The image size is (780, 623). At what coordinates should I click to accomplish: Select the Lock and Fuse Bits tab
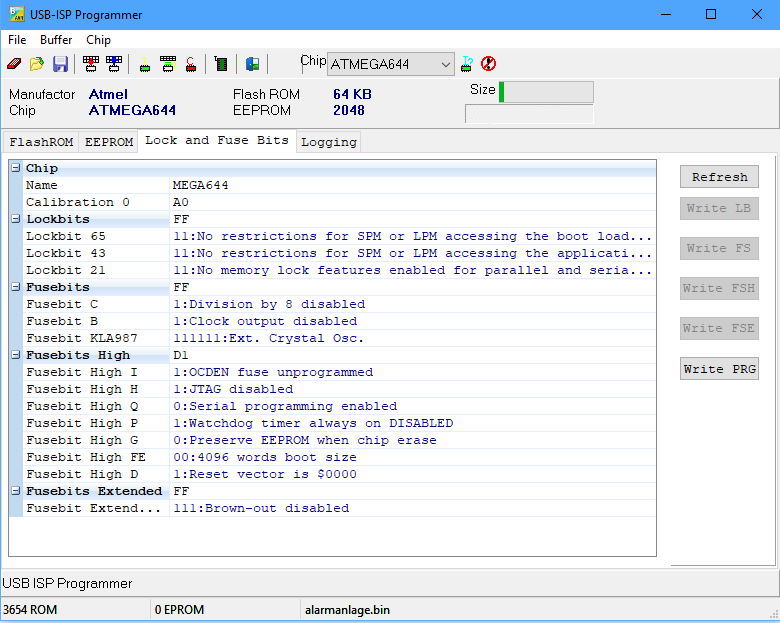pyautogui.click(x=217, y=140)
